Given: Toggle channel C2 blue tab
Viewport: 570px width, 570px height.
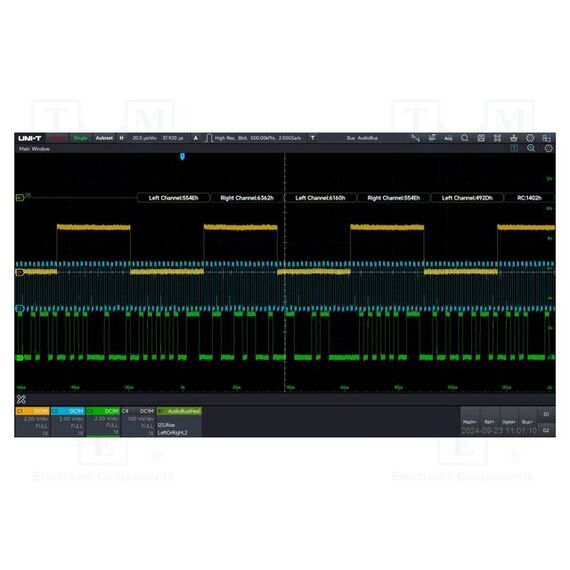Looking at the screenshot, I should [68, 411].
